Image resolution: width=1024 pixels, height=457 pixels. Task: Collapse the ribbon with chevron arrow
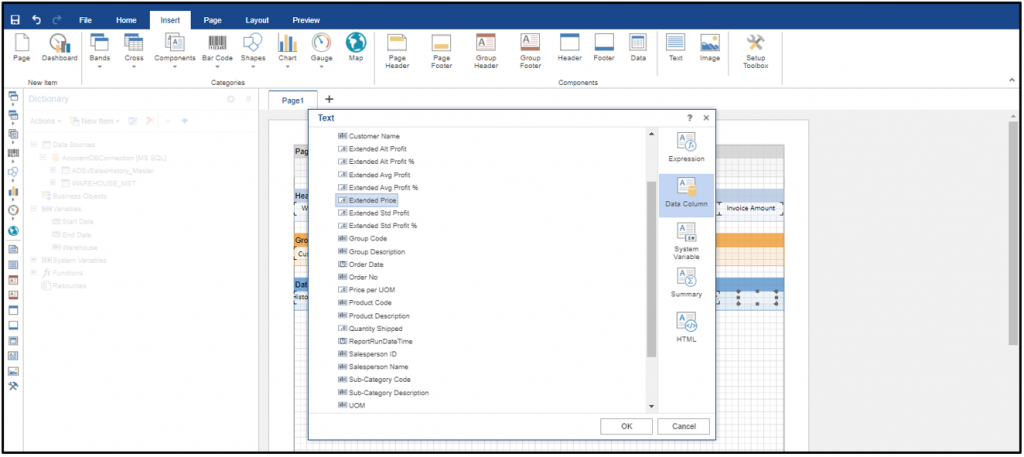1012,80
